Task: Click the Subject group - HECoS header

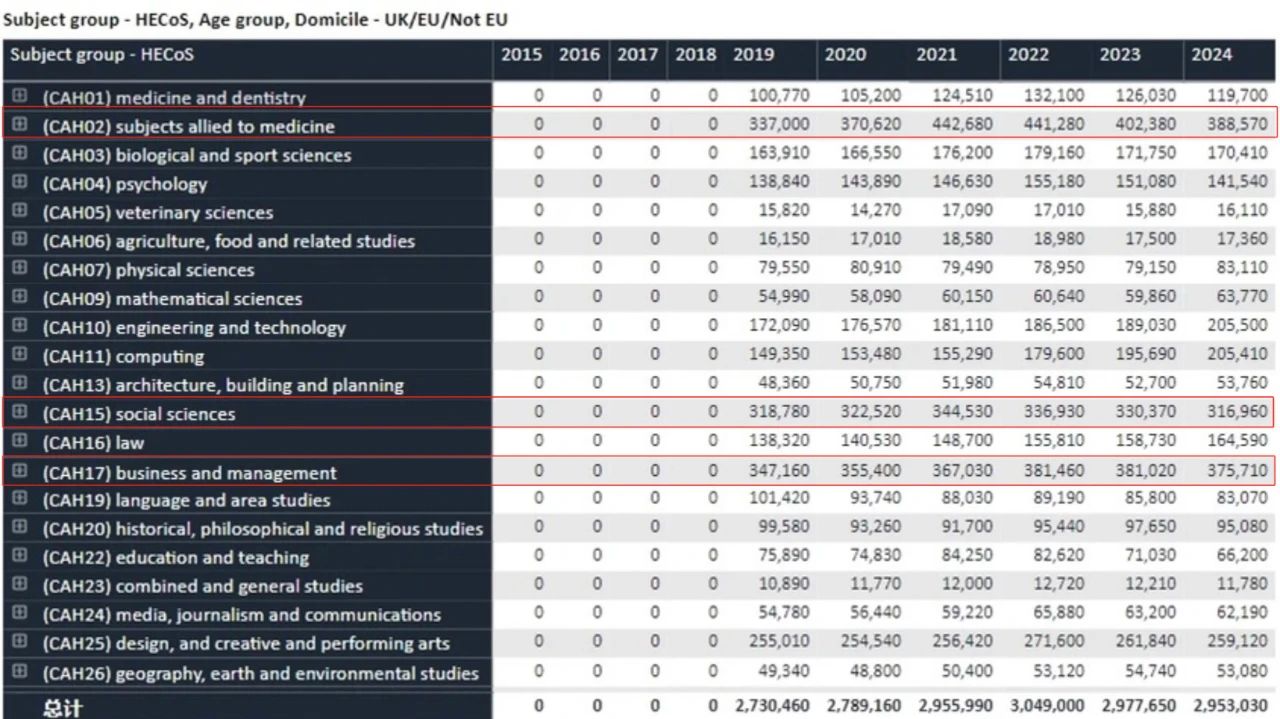Action: coord(102,55)
